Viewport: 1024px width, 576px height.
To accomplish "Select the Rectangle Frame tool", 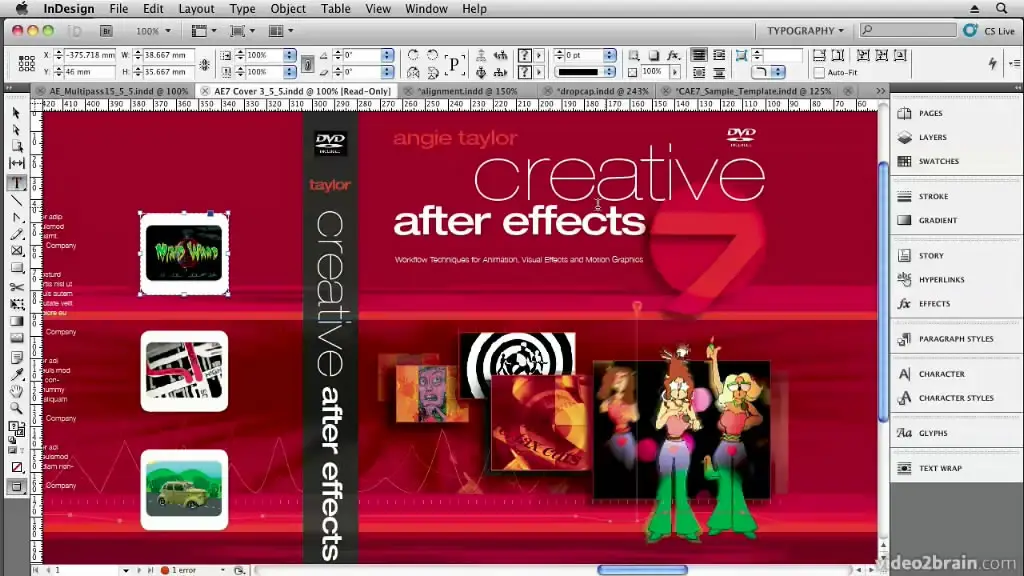I will click(16, 251).
